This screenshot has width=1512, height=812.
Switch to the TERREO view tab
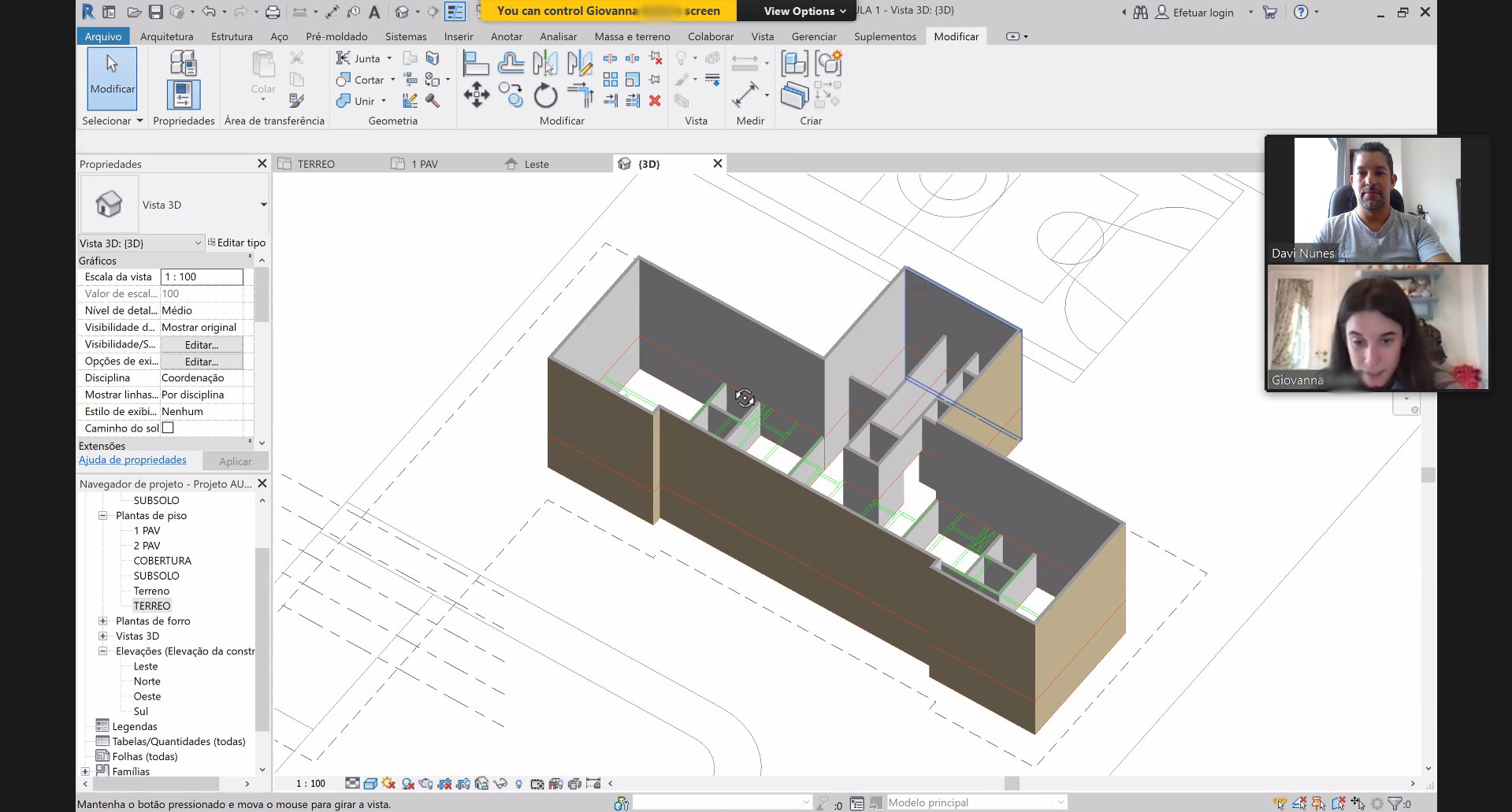coord(316,164)
